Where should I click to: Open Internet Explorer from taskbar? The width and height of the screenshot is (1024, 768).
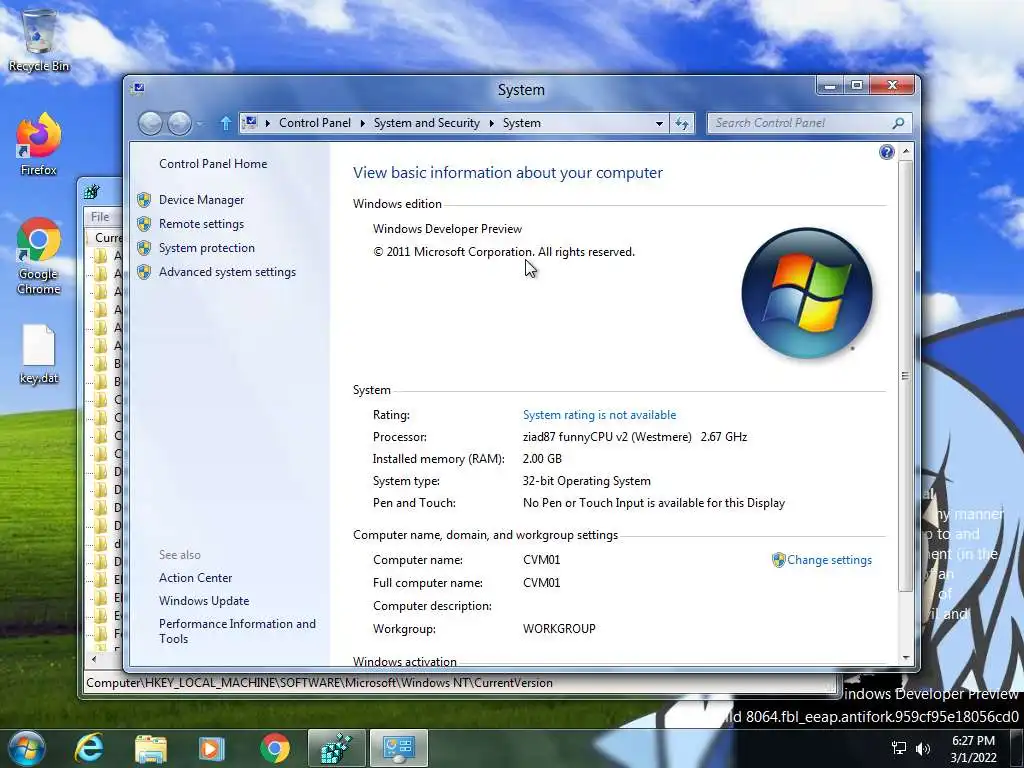(89, 748)
